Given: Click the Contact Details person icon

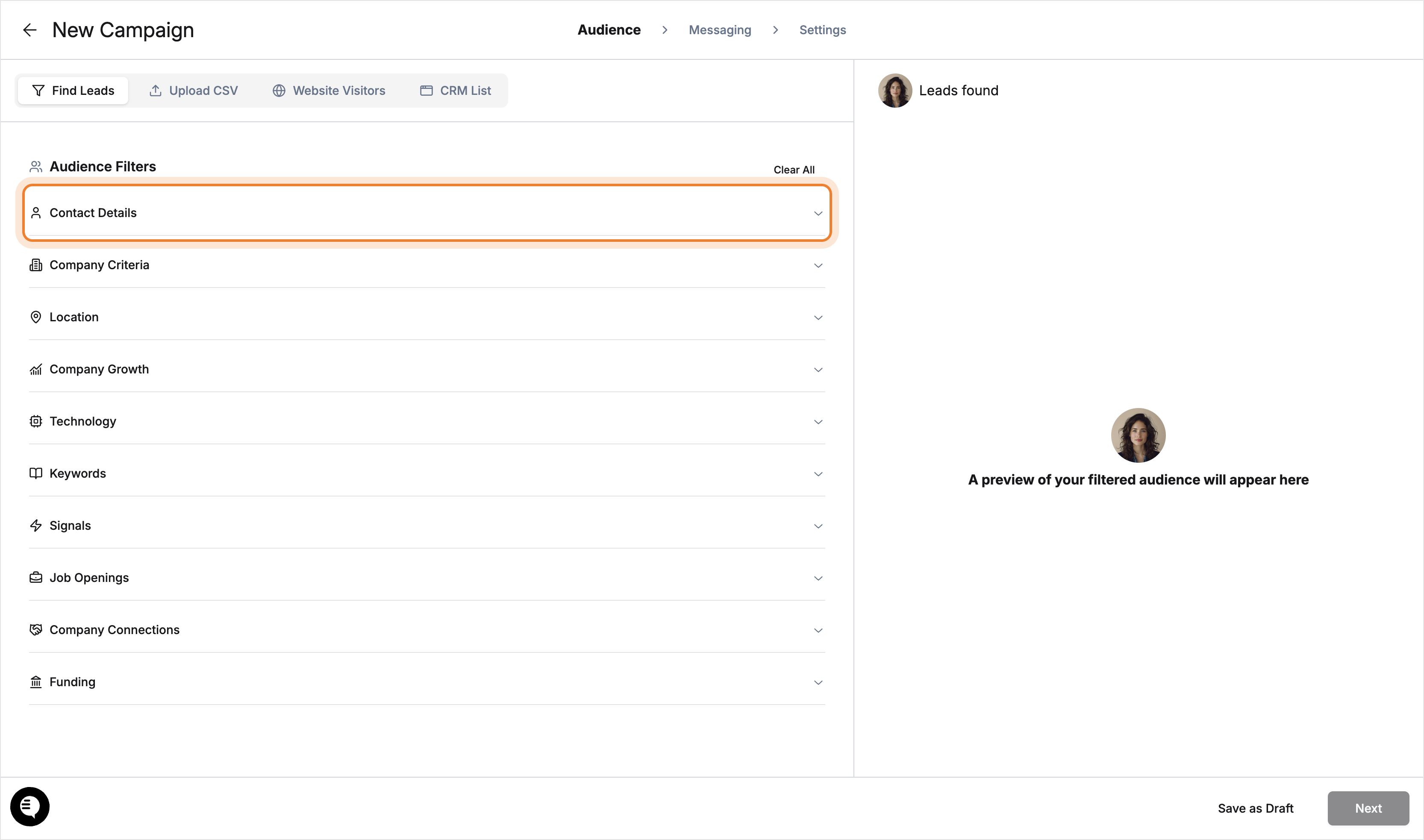Looking at the screenshot, I should [x=35, y=213].
